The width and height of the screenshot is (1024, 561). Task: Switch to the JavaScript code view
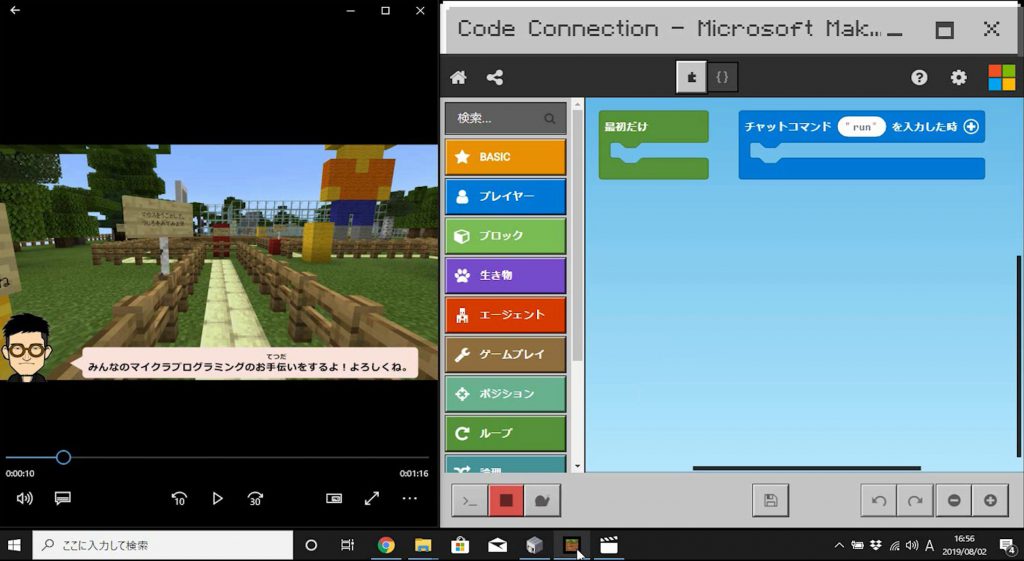[723, 77]
